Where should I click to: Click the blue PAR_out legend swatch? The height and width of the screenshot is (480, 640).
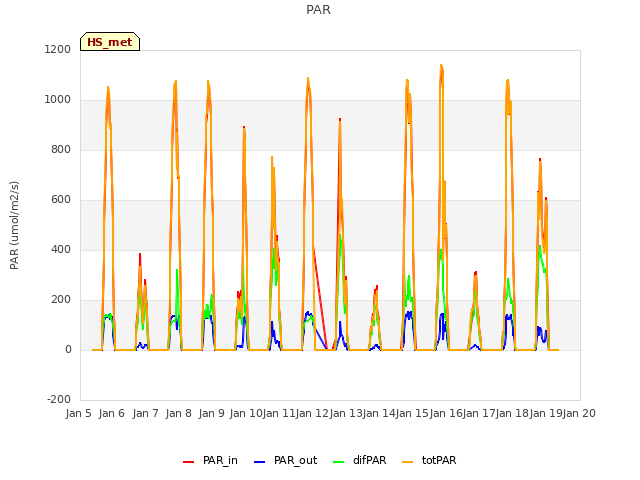point(260,462)
